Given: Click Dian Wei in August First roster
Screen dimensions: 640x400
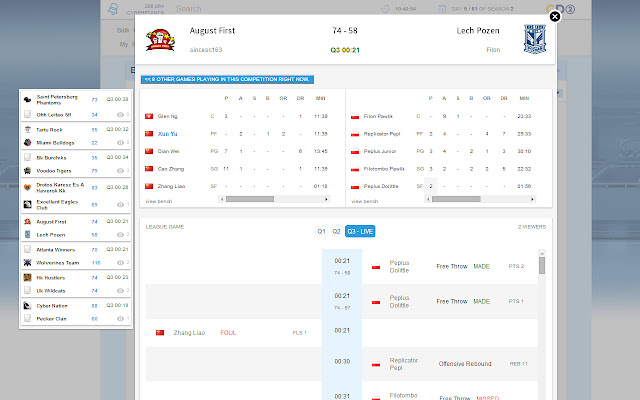Looking at the screenshot, I should tap(168, 151).
